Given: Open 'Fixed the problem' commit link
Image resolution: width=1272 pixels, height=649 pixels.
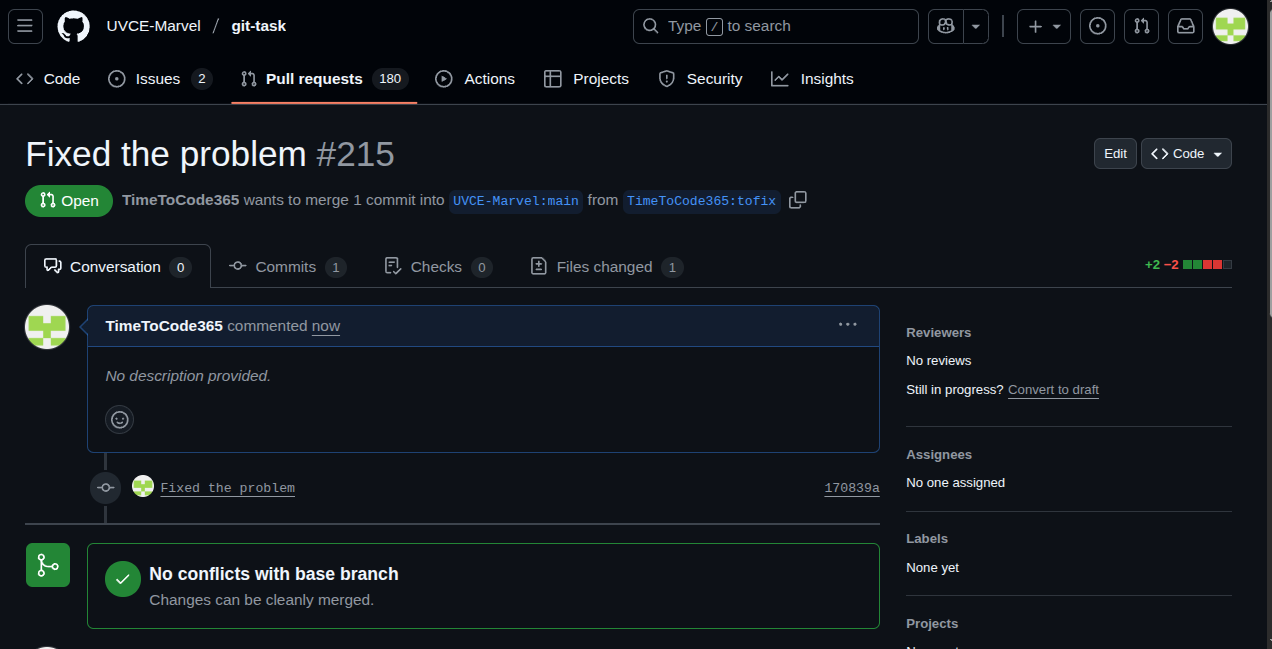Looking at the screenshot, I should (227, 488).
